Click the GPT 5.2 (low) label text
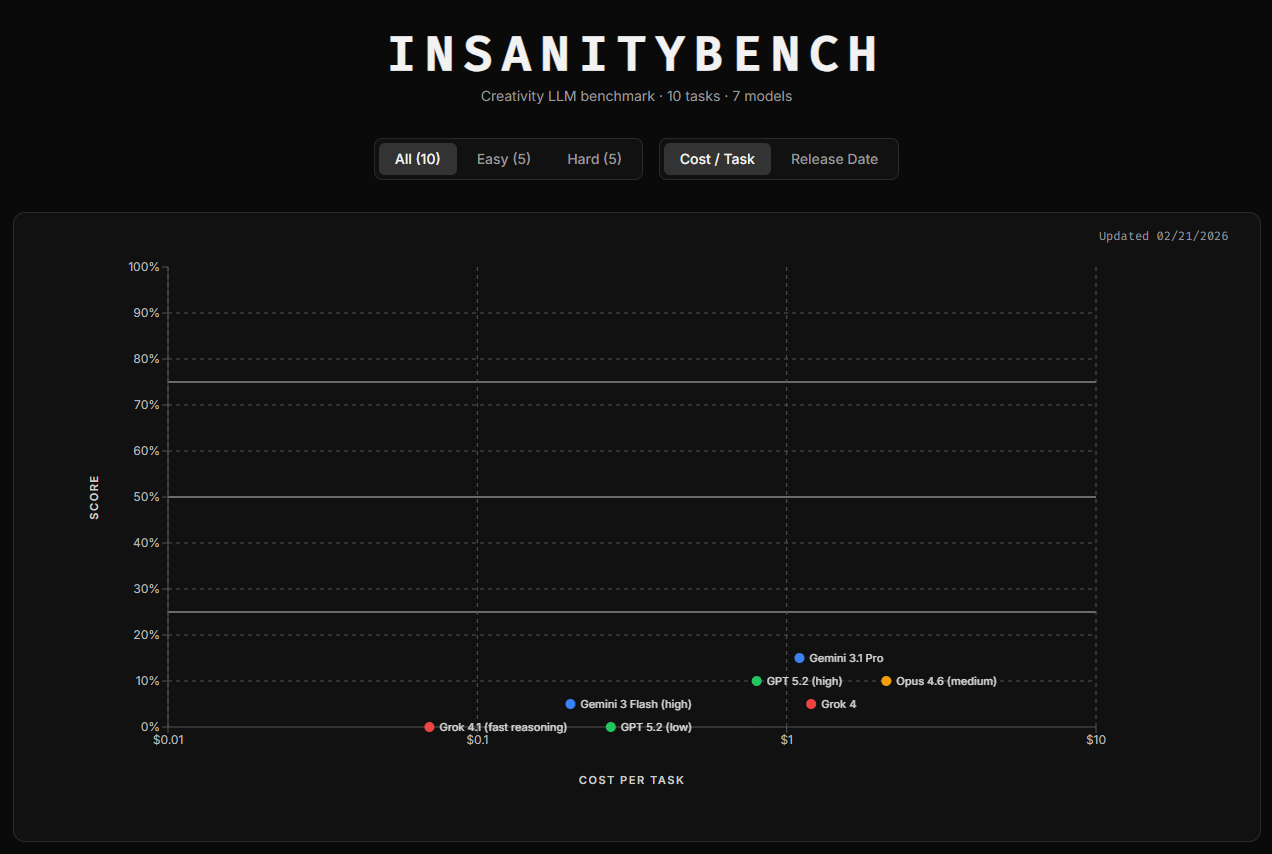 pyautogui.click(x=656, y=727)
